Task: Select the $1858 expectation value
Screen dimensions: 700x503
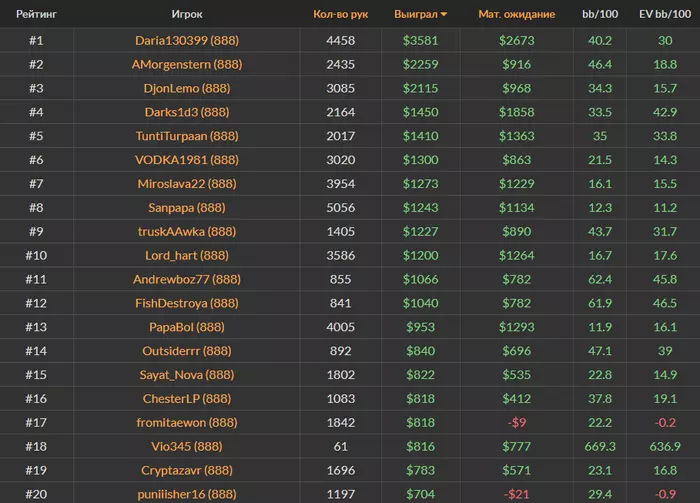Action: (517, 112)
